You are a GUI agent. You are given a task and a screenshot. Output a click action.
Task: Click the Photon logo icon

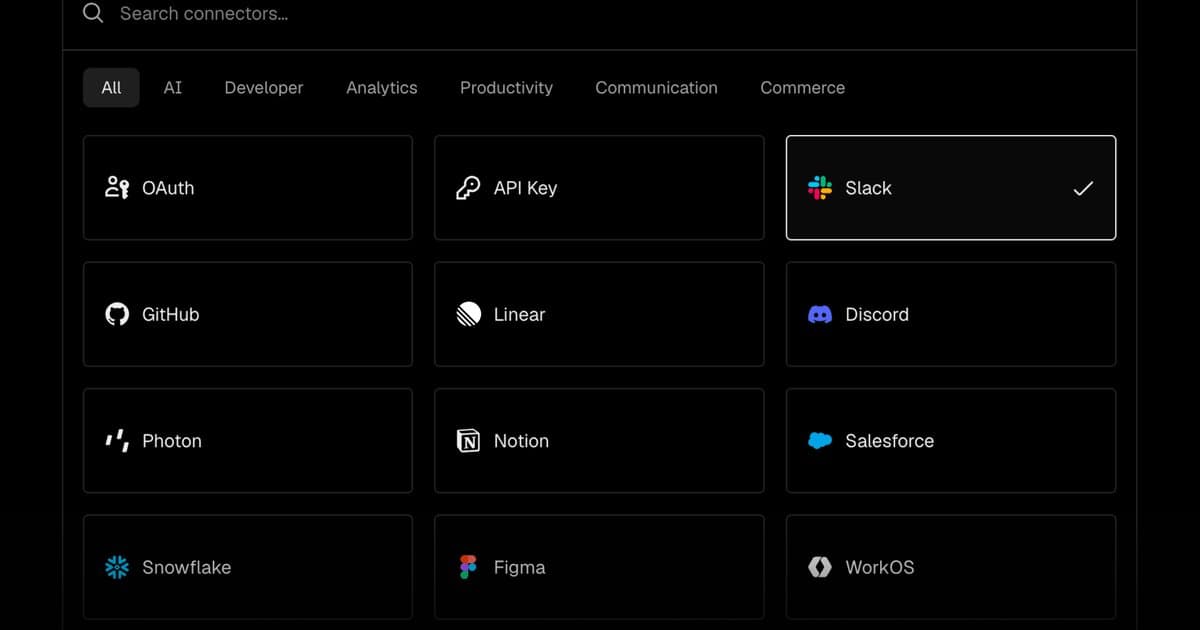[117, 441]
